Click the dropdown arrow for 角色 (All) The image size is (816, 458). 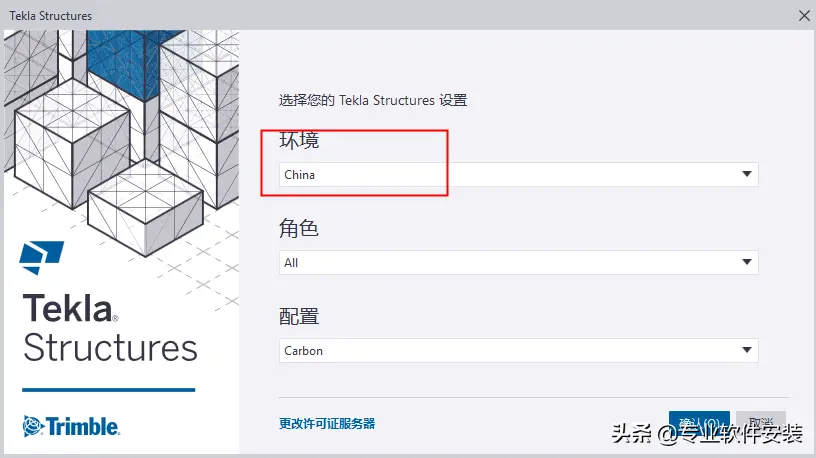click(x=747, y=262)
